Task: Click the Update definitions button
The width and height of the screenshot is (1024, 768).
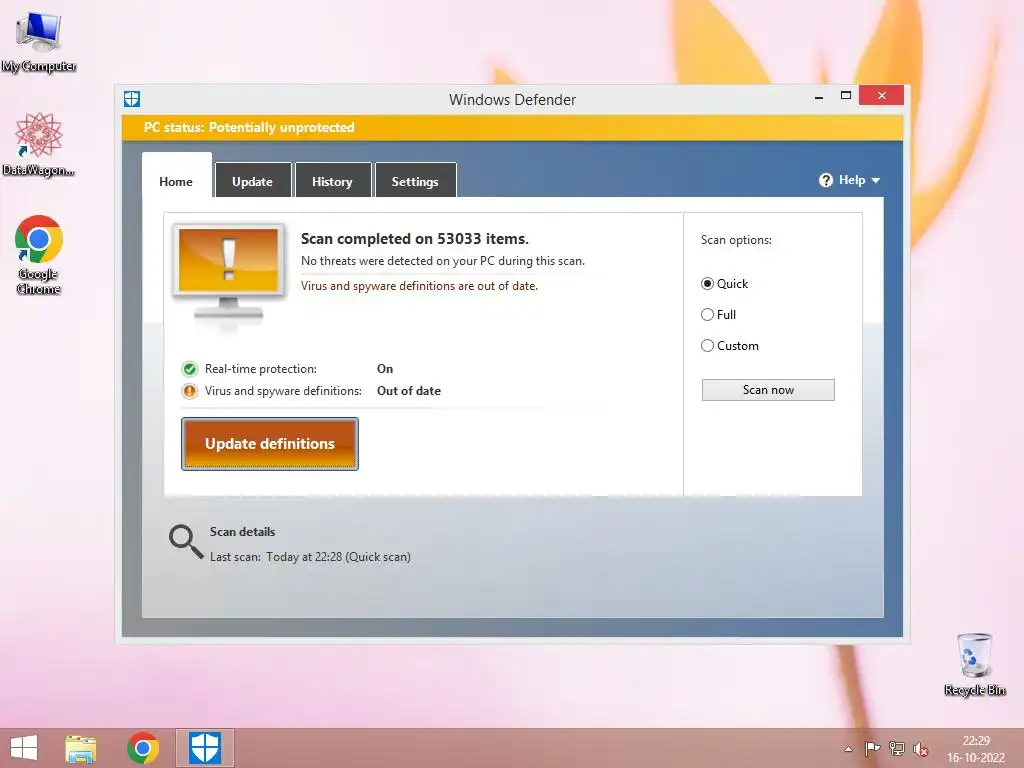Action: pyautogui.click(x=270, y=444)
